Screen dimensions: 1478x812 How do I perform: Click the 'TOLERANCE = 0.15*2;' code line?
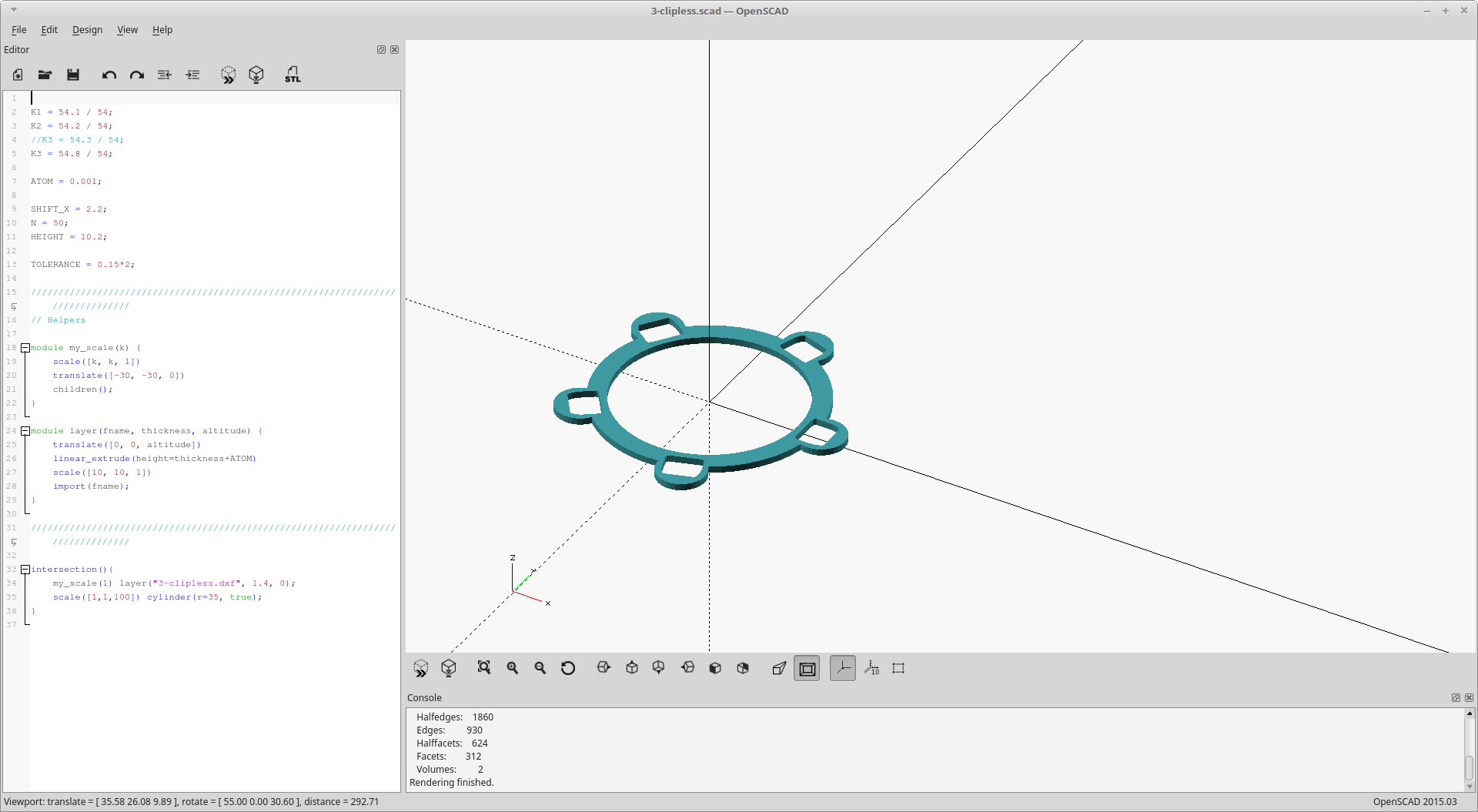click(x=83, y=265)
